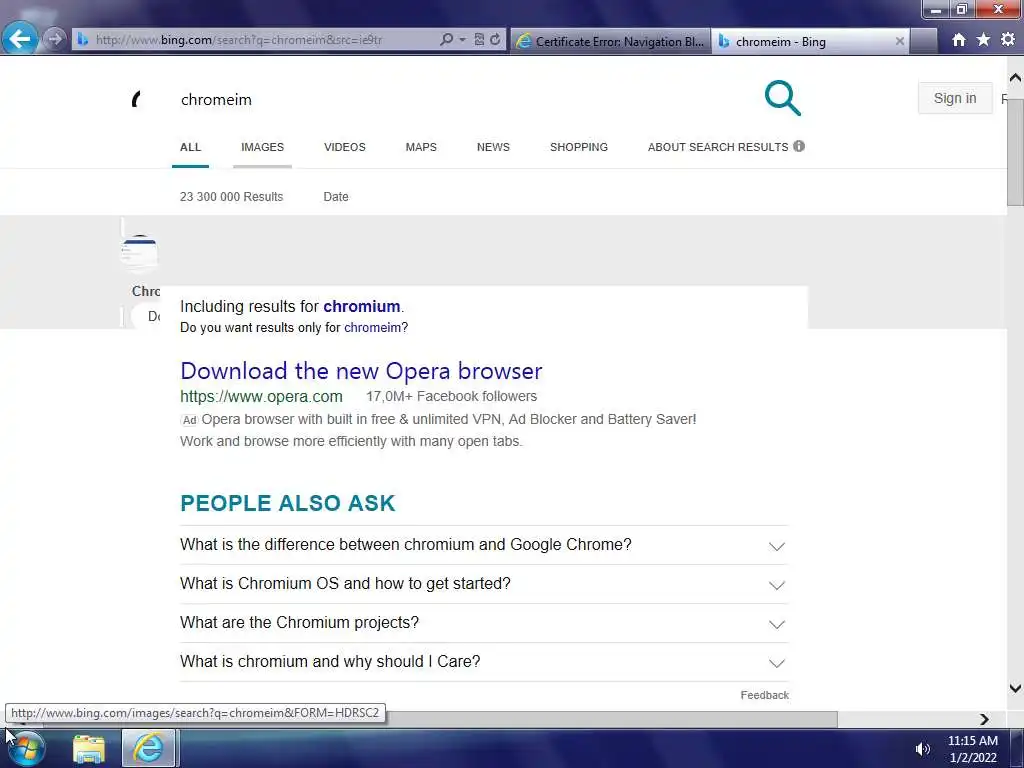Toggle Compatibility View icon in address bar

tap(479, 40)
